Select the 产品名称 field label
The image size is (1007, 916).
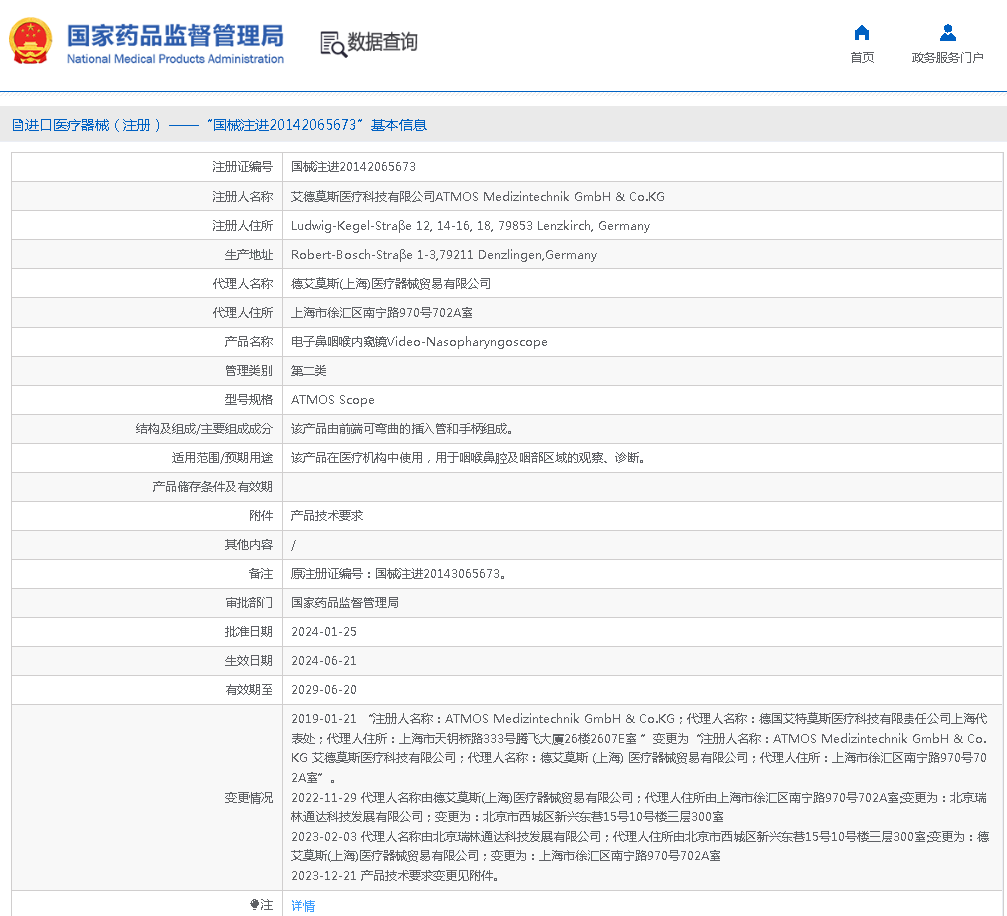coord(249,342)
